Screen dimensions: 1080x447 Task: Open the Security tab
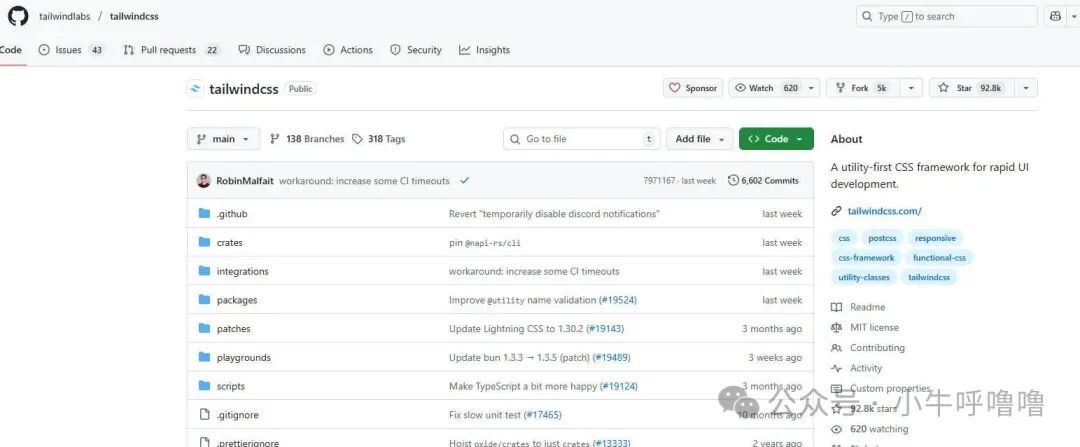[x=415, y=50]
